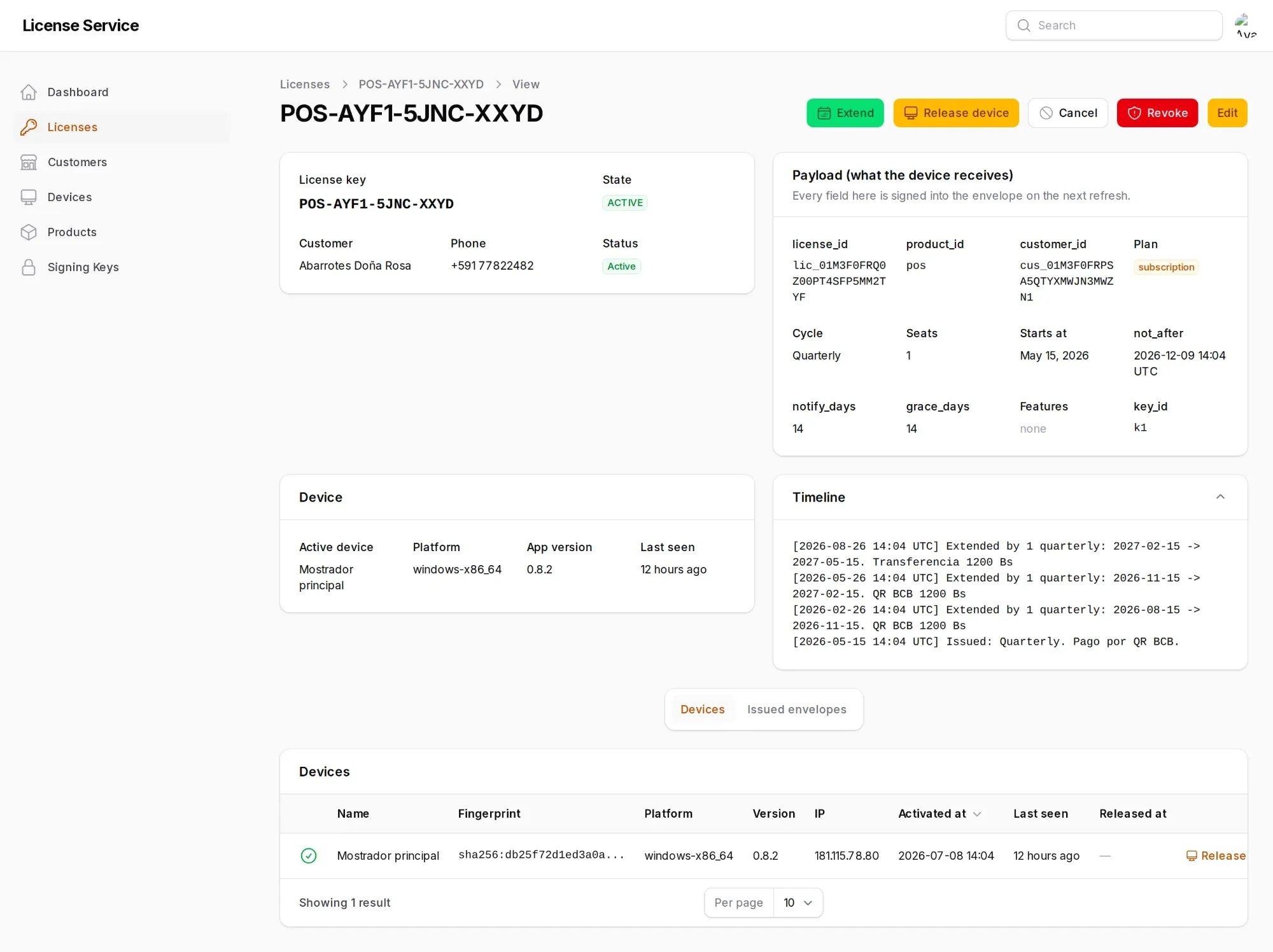
Task: Click the Issued Quarterly timeline entry
Action: click(985, 641)
